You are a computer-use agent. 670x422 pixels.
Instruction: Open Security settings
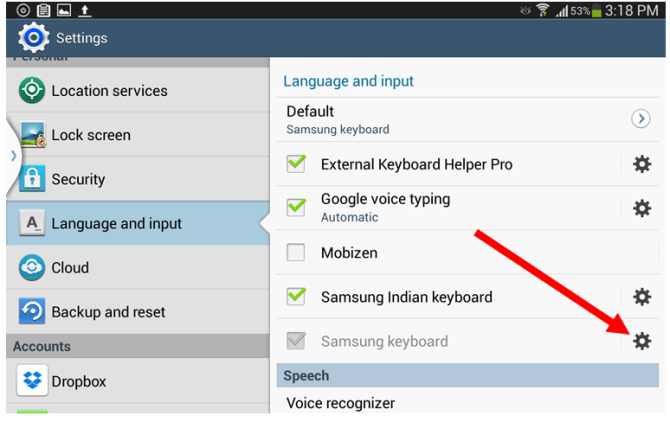point(138,179)
